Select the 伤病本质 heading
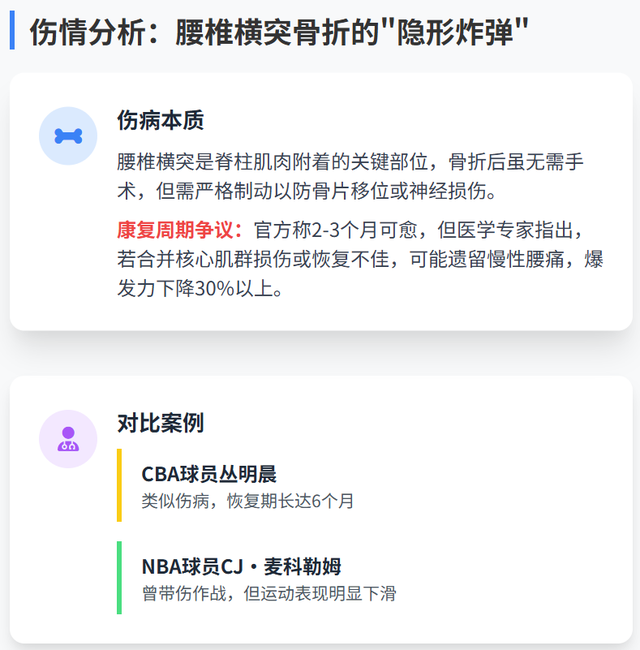Screen dimensions: 640x650 (x=160, y=121)
